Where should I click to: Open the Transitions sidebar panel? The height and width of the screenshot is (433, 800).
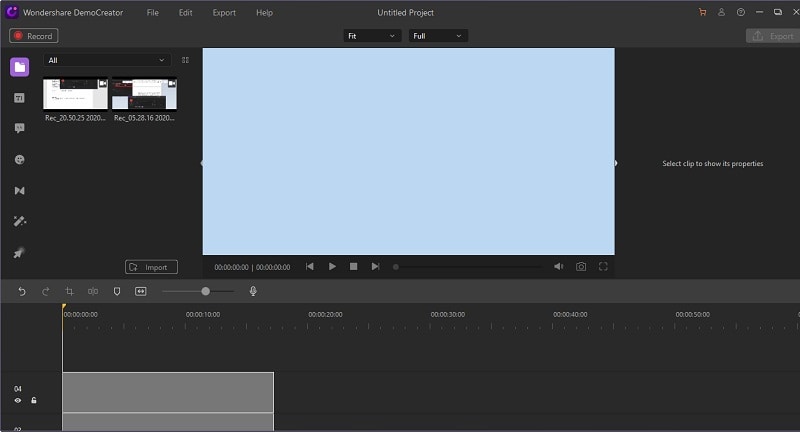tap(19, 191)
